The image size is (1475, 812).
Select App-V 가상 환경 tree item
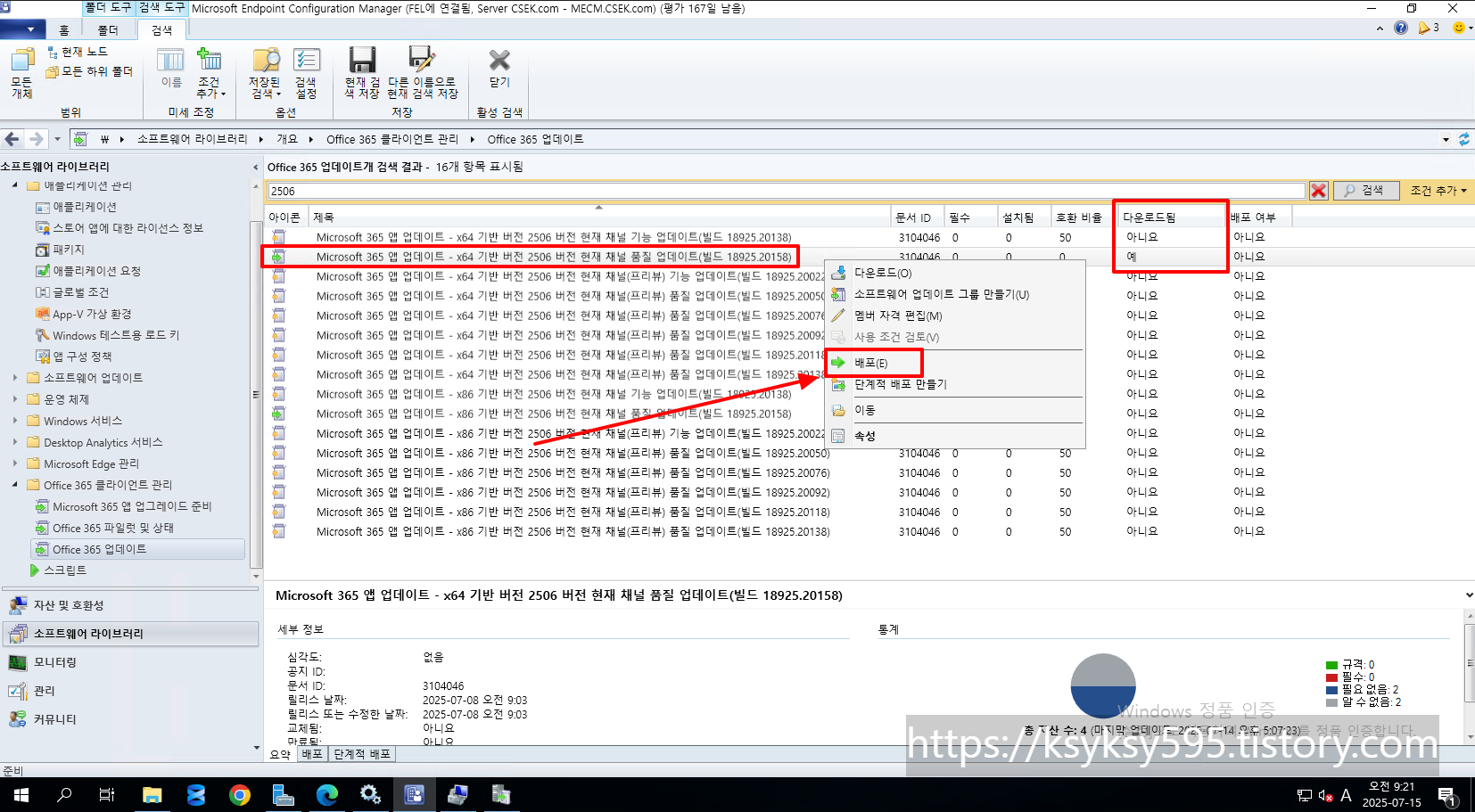(x=83, y=314)
